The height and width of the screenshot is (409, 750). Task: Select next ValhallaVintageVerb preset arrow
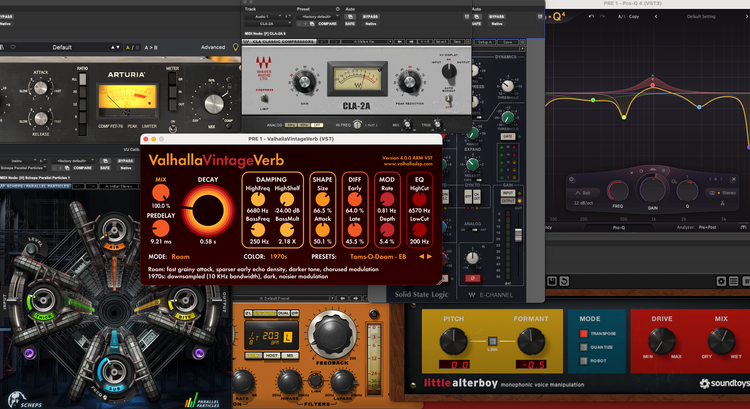point(430,257)
